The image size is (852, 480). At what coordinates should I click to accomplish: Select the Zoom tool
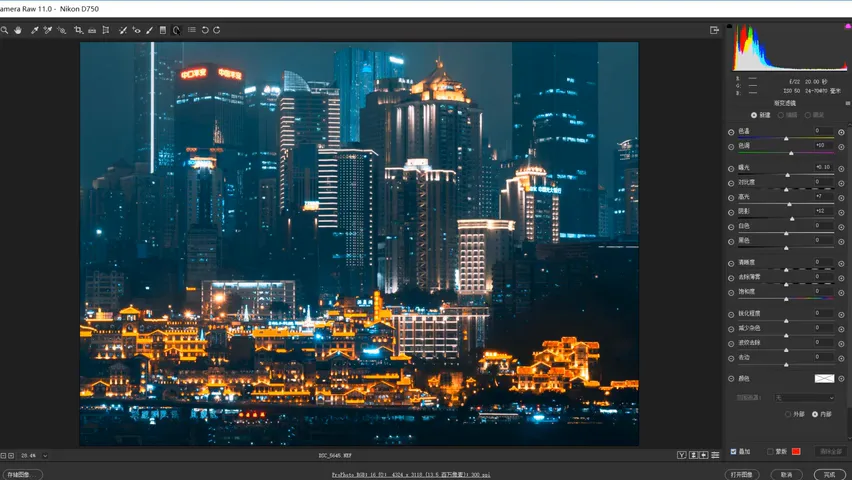pos(4,30)
